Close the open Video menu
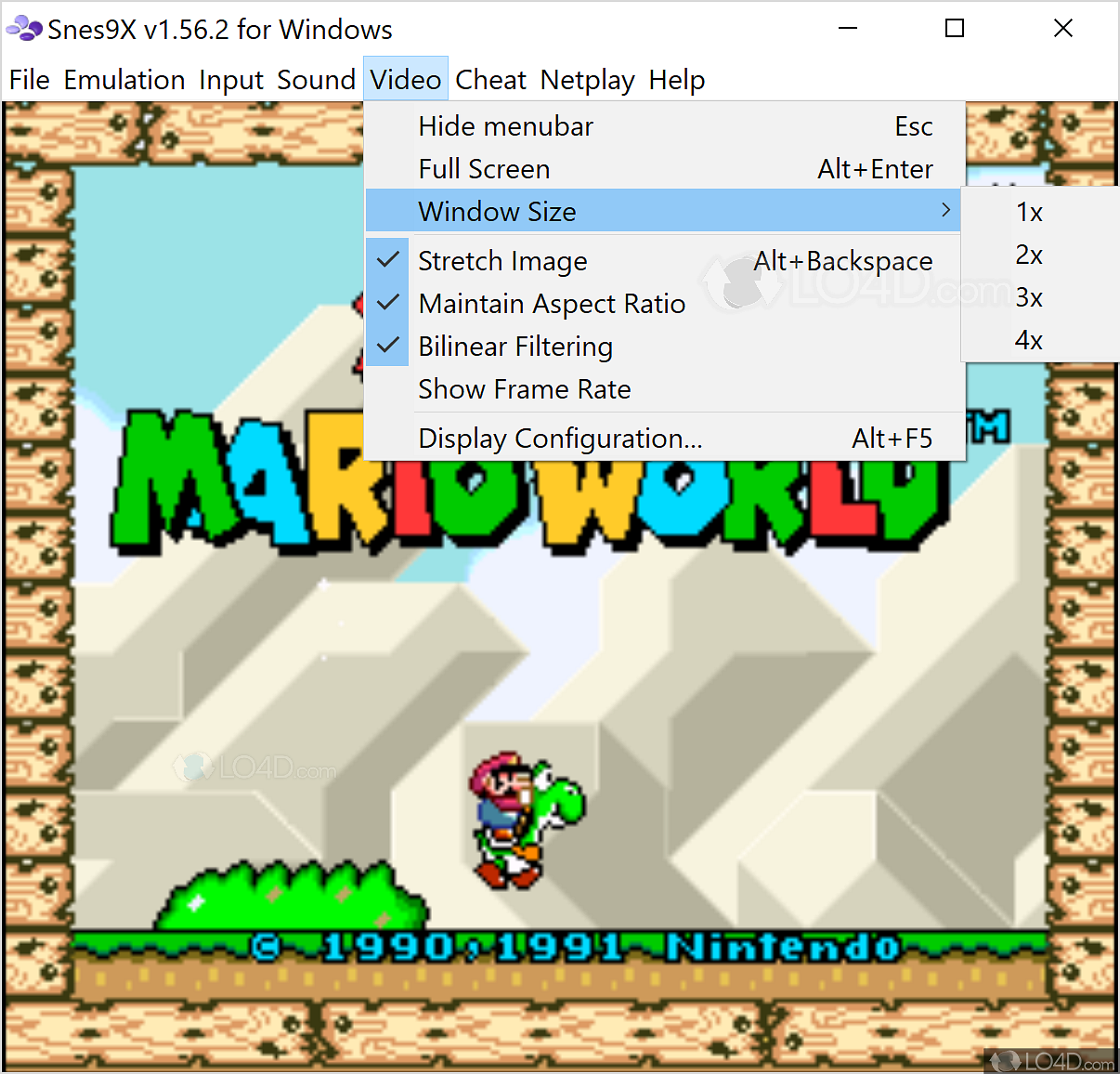Image resolution: width=1120 pixels, height=1074 pixels. (406, 80)
